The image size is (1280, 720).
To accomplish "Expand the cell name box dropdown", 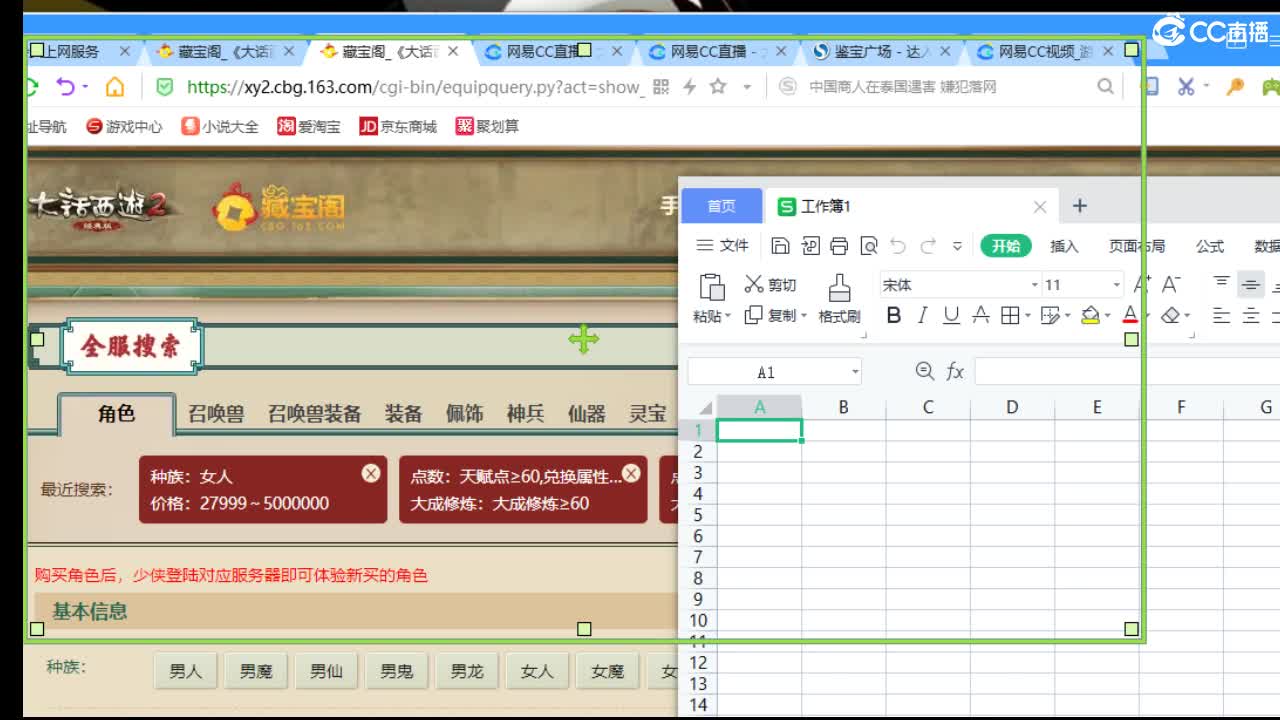I will pyautogui.click(x=855, y=372).
